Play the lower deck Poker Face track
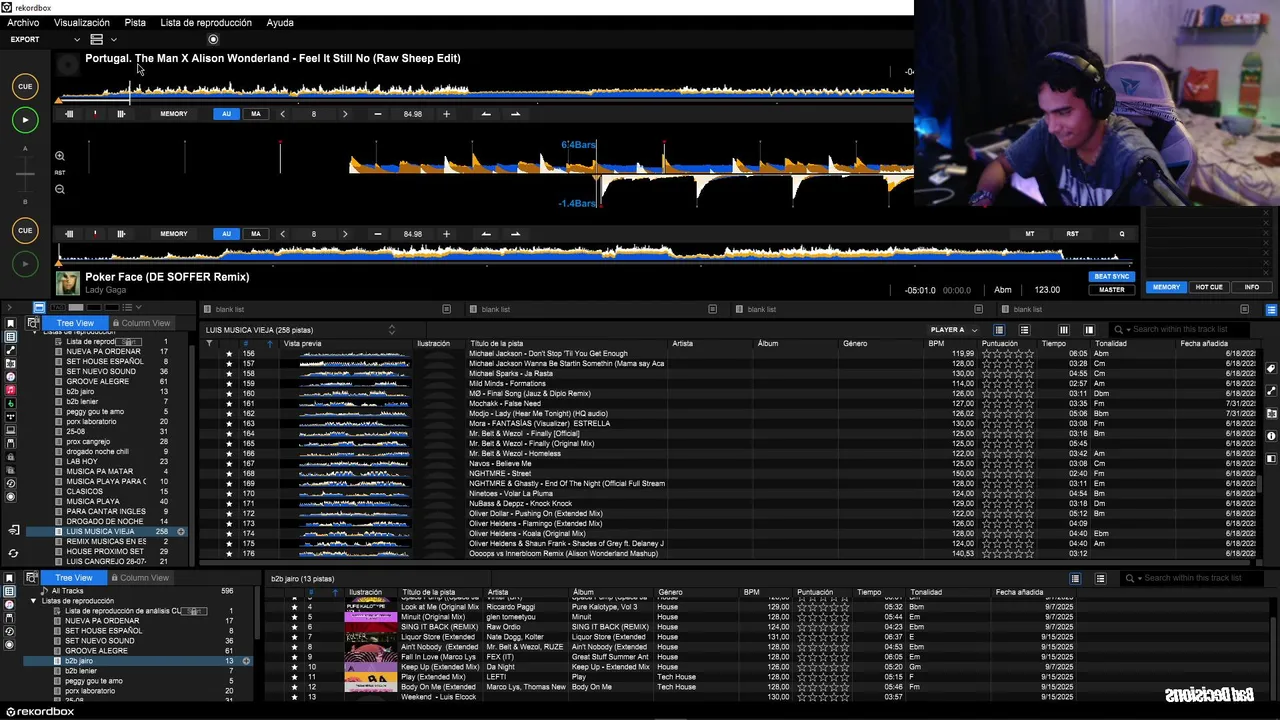The height and width of the screenshot is (720, 1280). (x=25, y=264)
